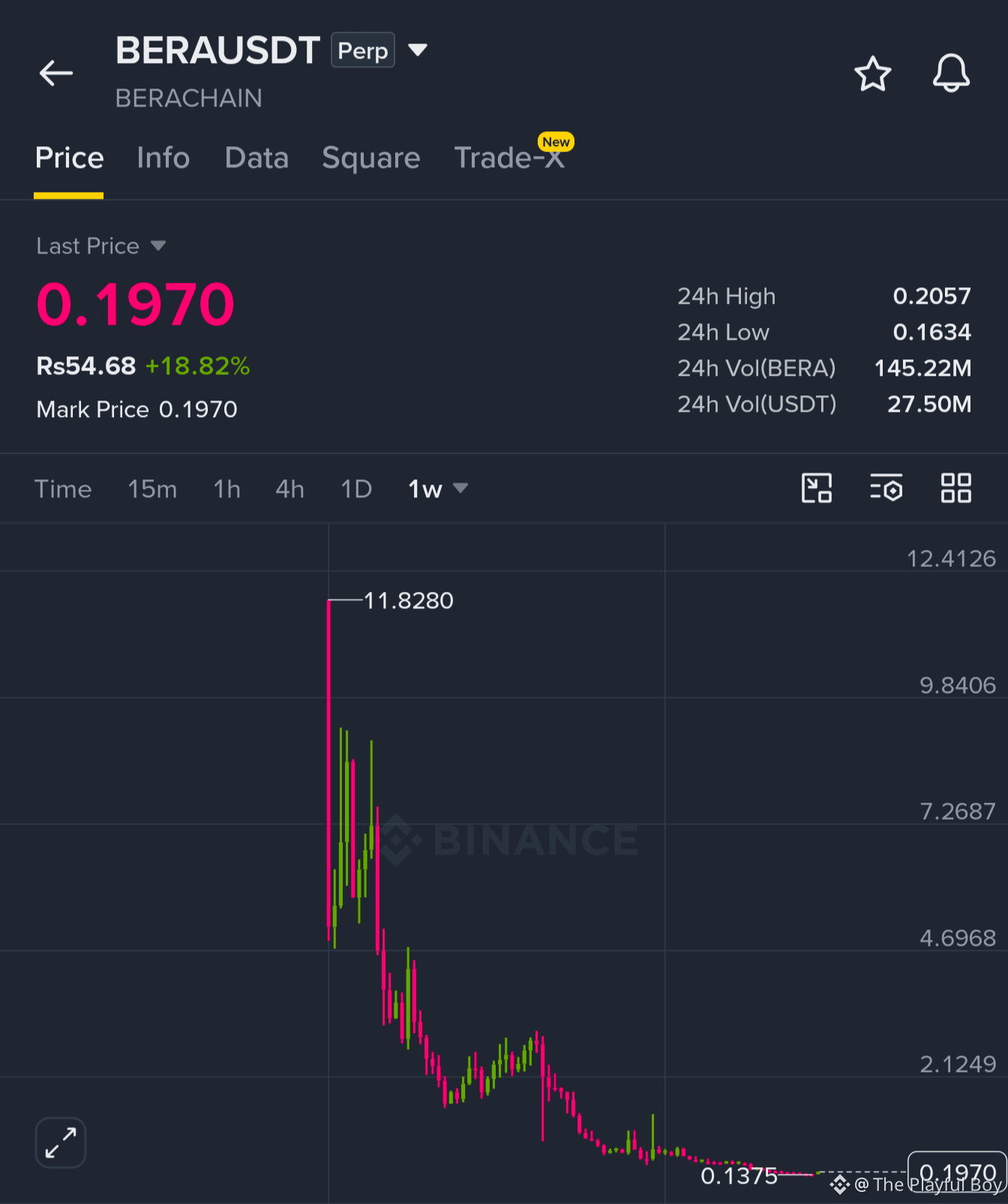Tap the Perp contract badge
The width and height of the screenshot is (1008, 1204).
point(363,50)
